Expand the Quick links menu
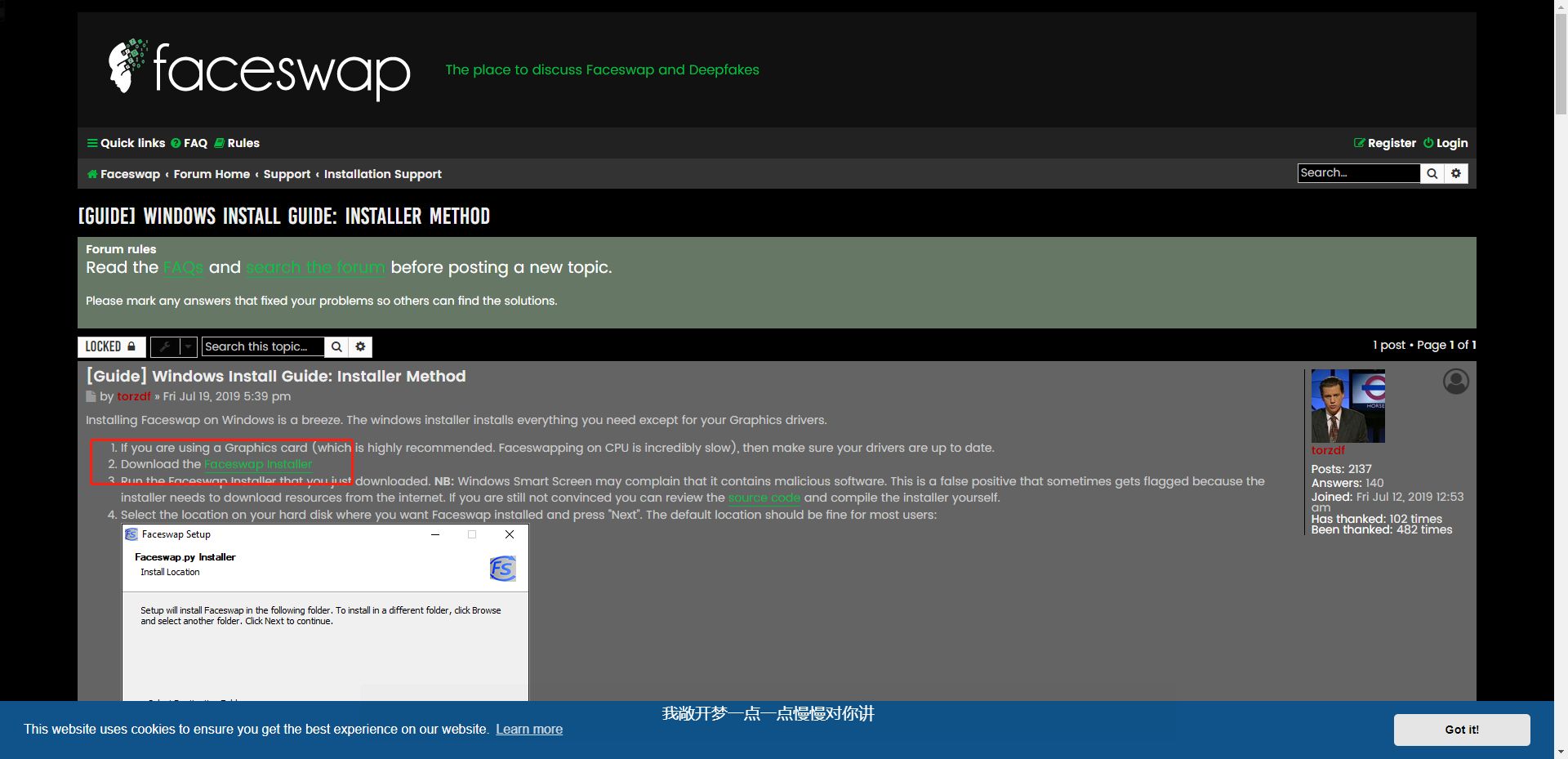1568x759 pixels. (x=126, y=143)
